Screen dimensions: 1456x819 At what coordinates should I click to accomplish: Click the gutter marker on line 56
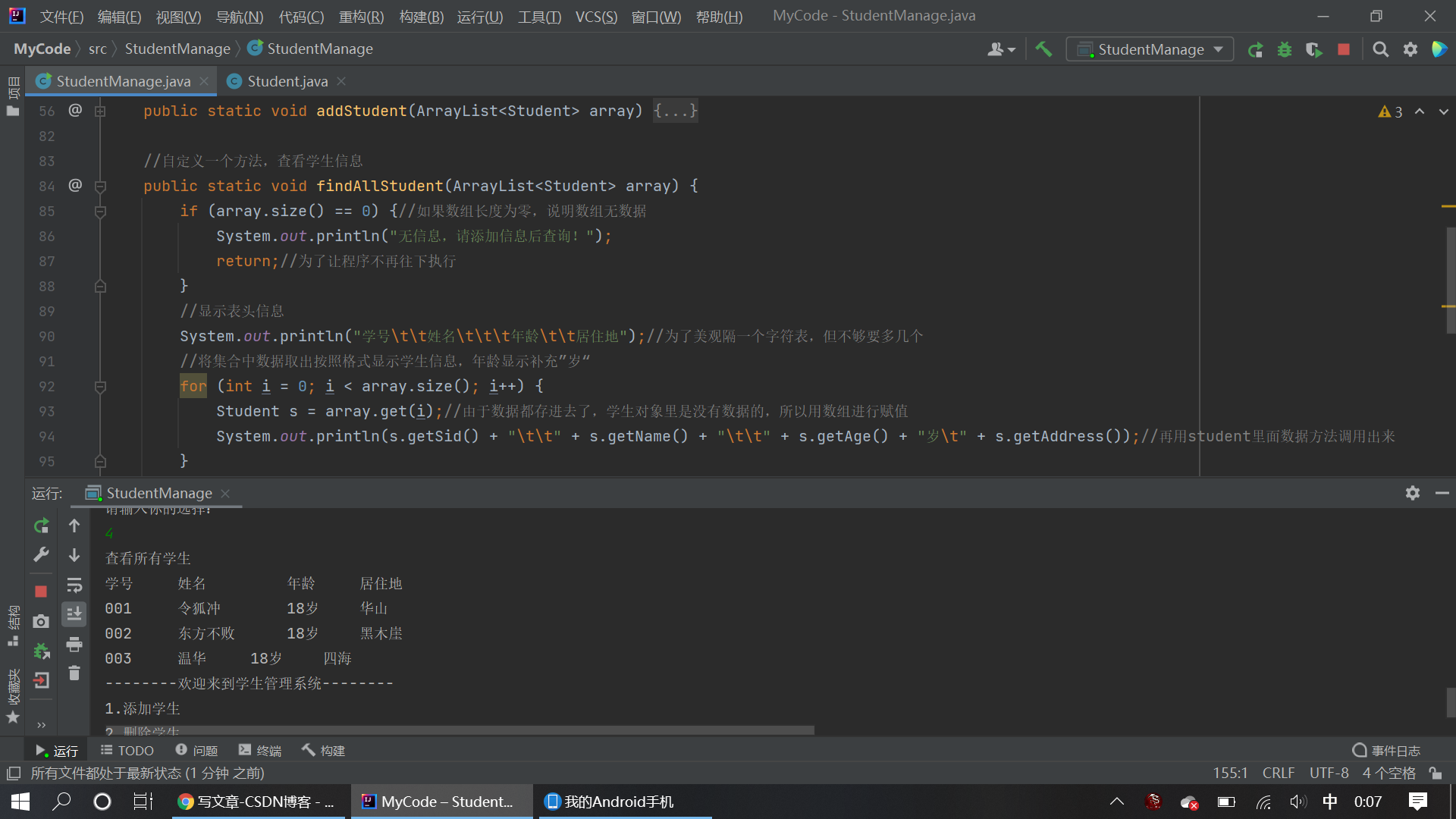click(75, 111)
